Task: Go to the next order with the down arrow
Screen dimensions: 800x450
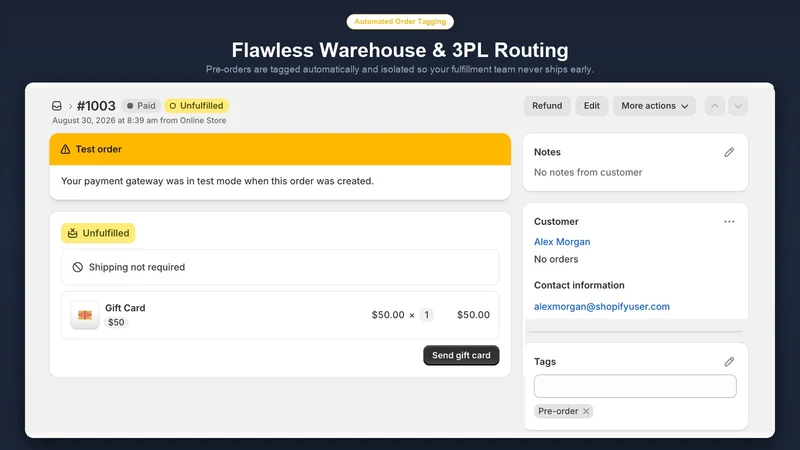Action: point(738,106)
